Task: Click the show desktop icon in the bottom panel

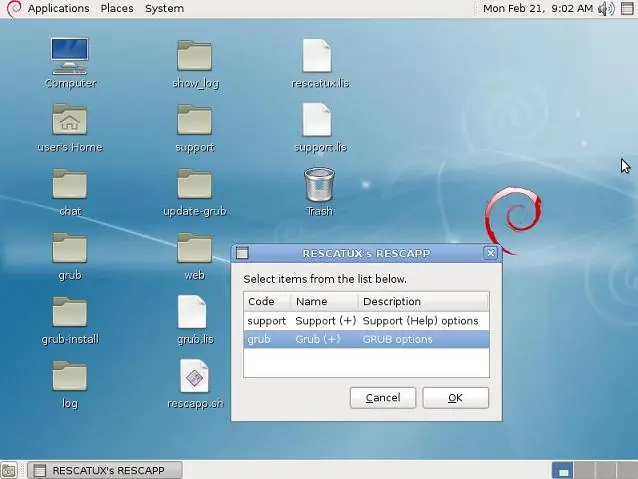Action: pos(9,470)
